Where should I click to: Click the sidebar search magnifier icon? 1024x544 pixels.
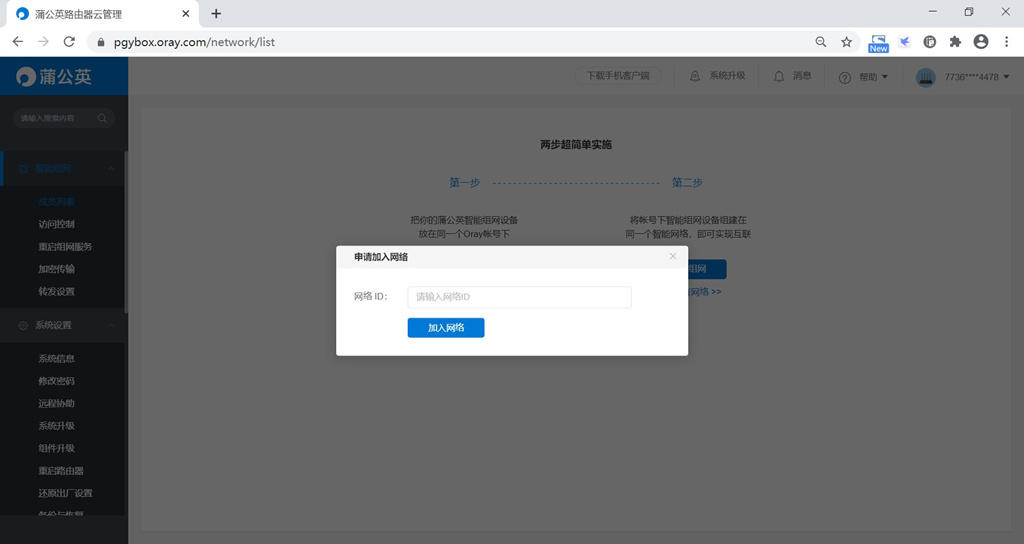tap(102, 118)
